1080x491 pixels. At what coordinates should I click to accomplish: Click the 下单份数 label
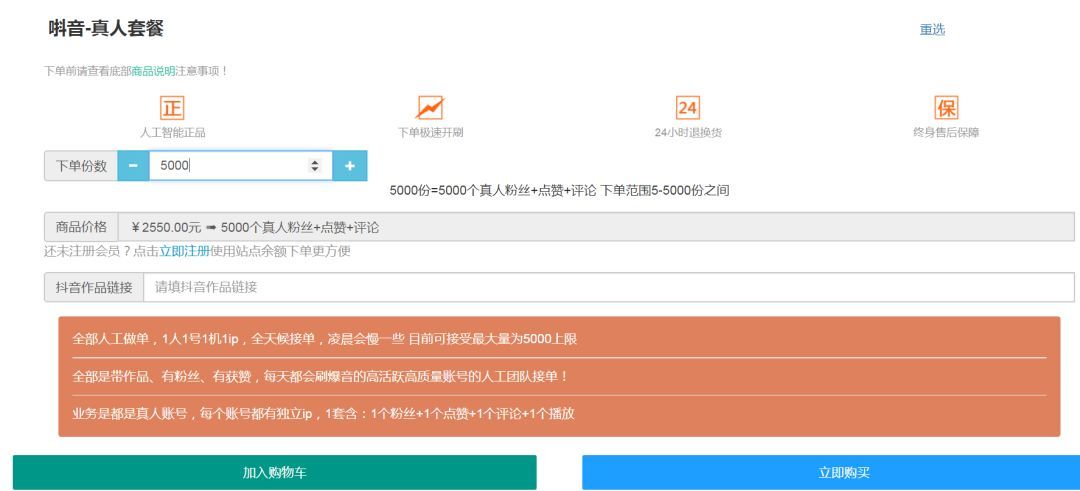(81, 166)
